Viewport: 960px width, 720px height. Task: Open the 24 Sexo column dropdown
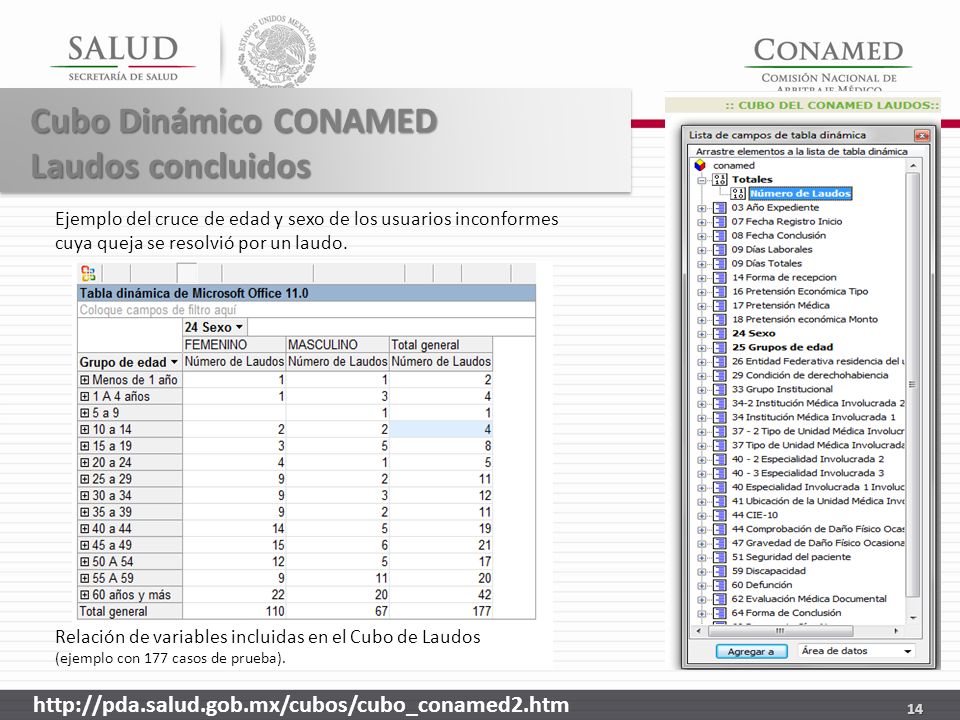239,328
